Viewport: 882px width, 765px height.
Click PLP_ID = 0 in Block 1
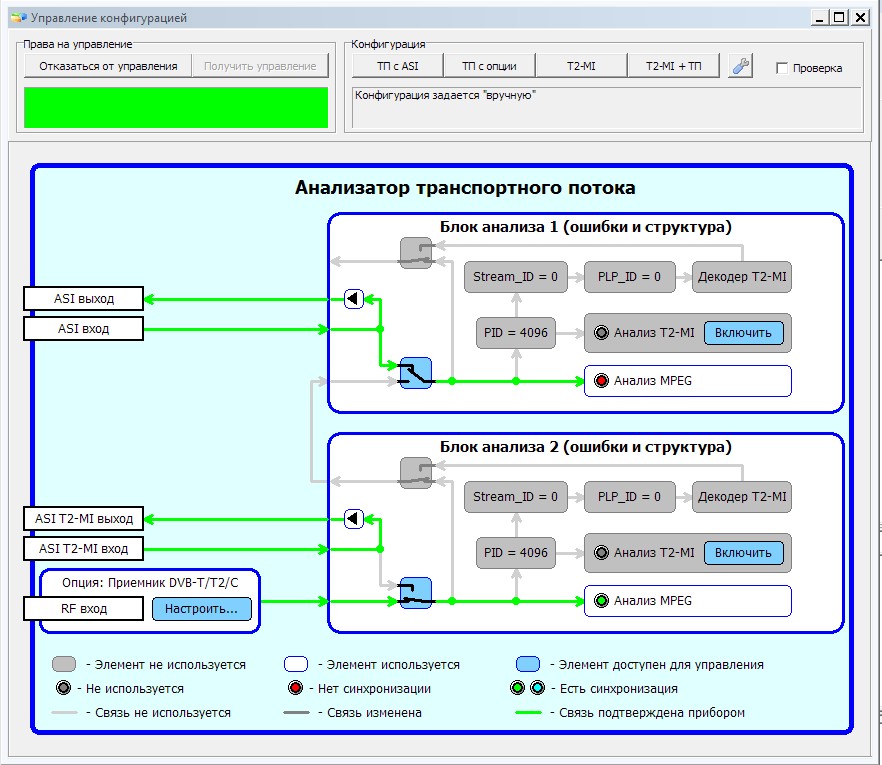click(x=629, y=277)
